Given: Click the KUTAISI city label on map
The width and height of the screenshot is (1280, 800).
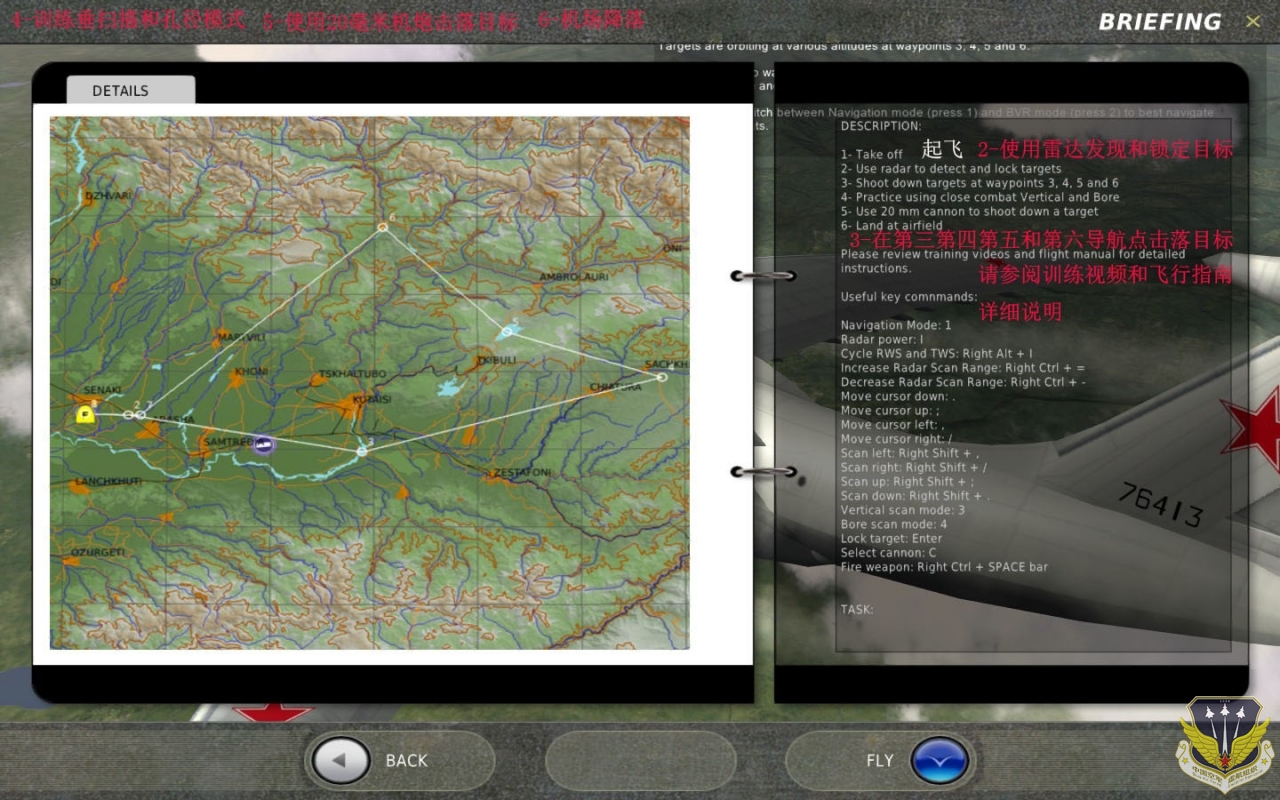Looking at the screenshot, I should [370, 398].
